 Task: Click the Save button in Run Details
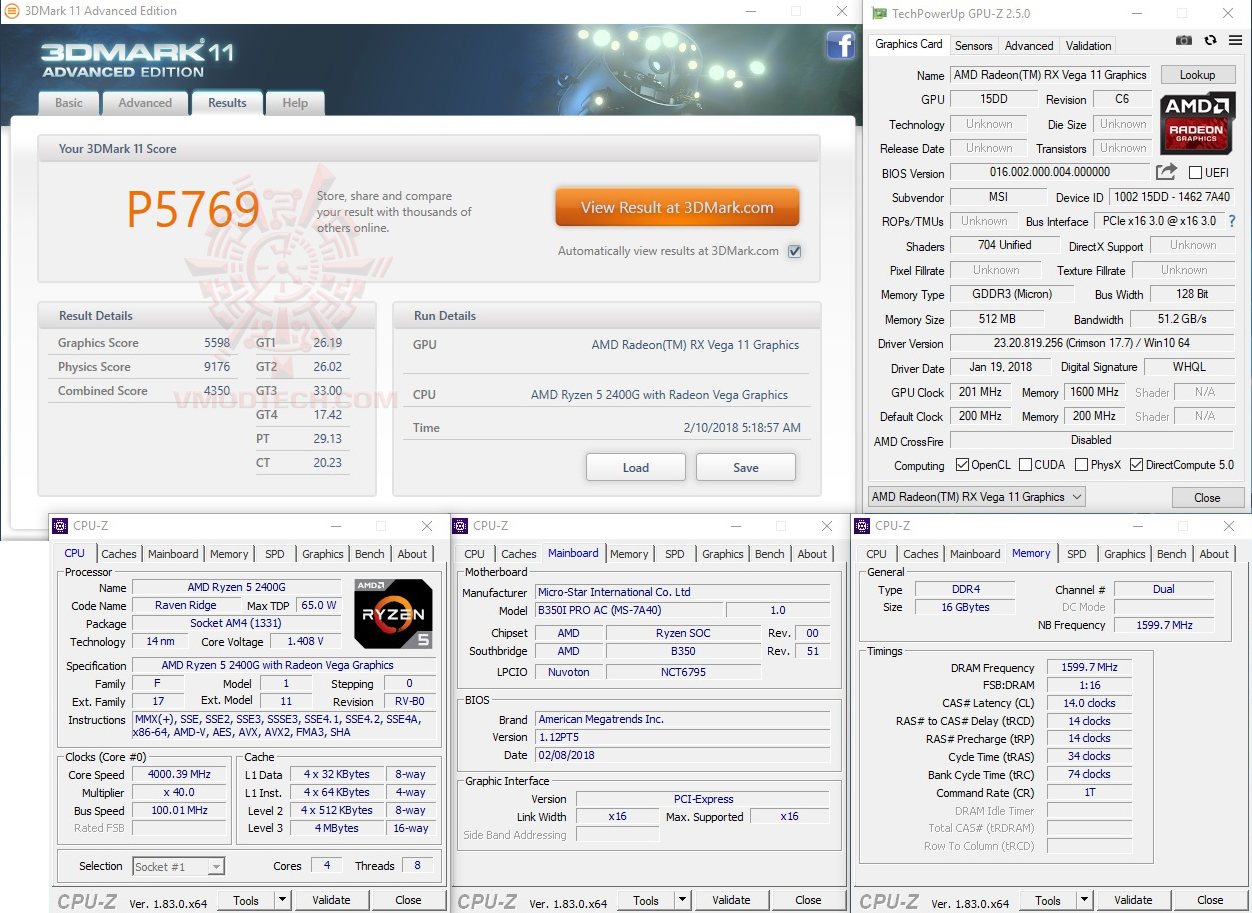746,467
